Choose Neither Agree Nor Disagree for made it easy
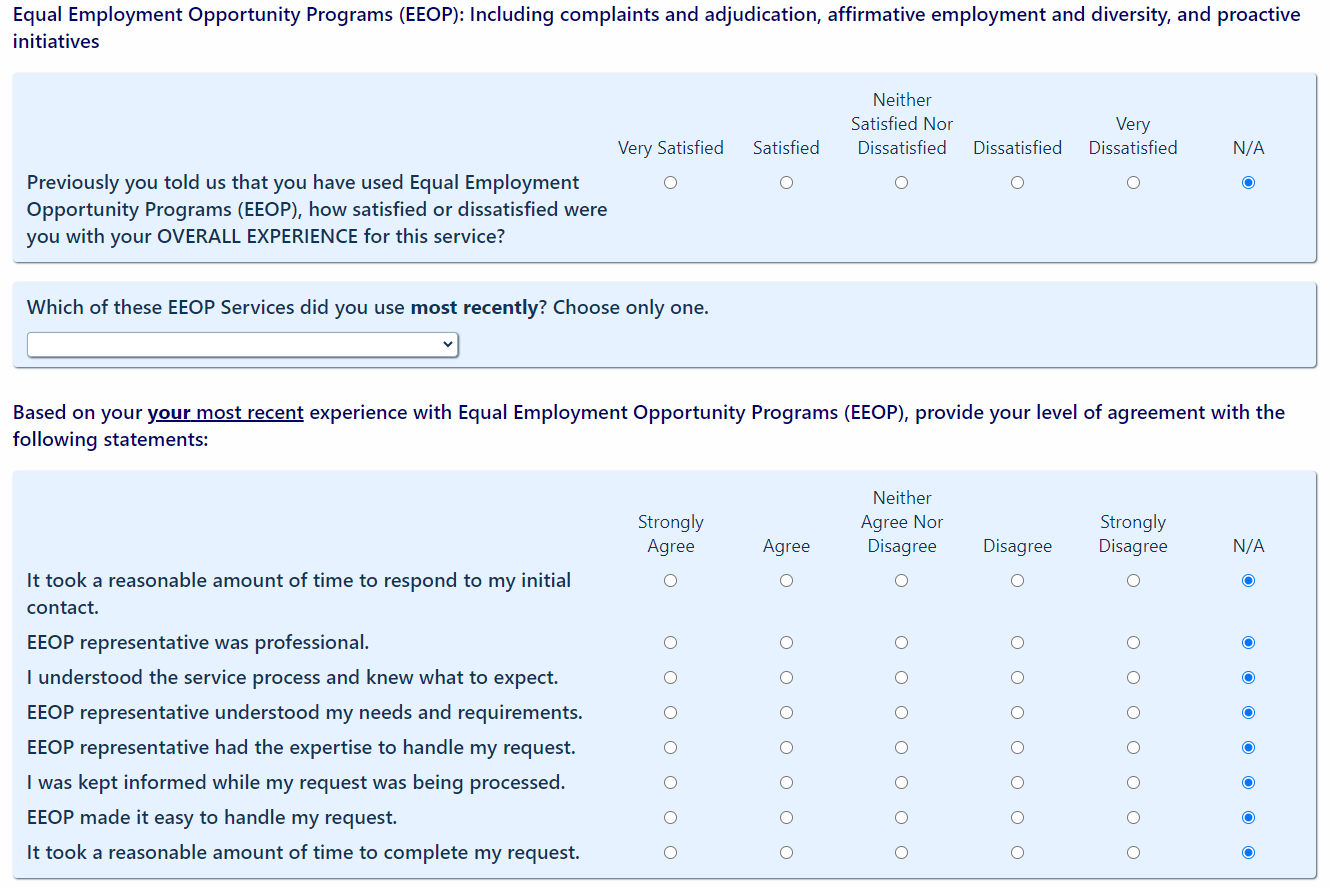Viewport: 1330px width, 888px height. click(x=901, y=818)
